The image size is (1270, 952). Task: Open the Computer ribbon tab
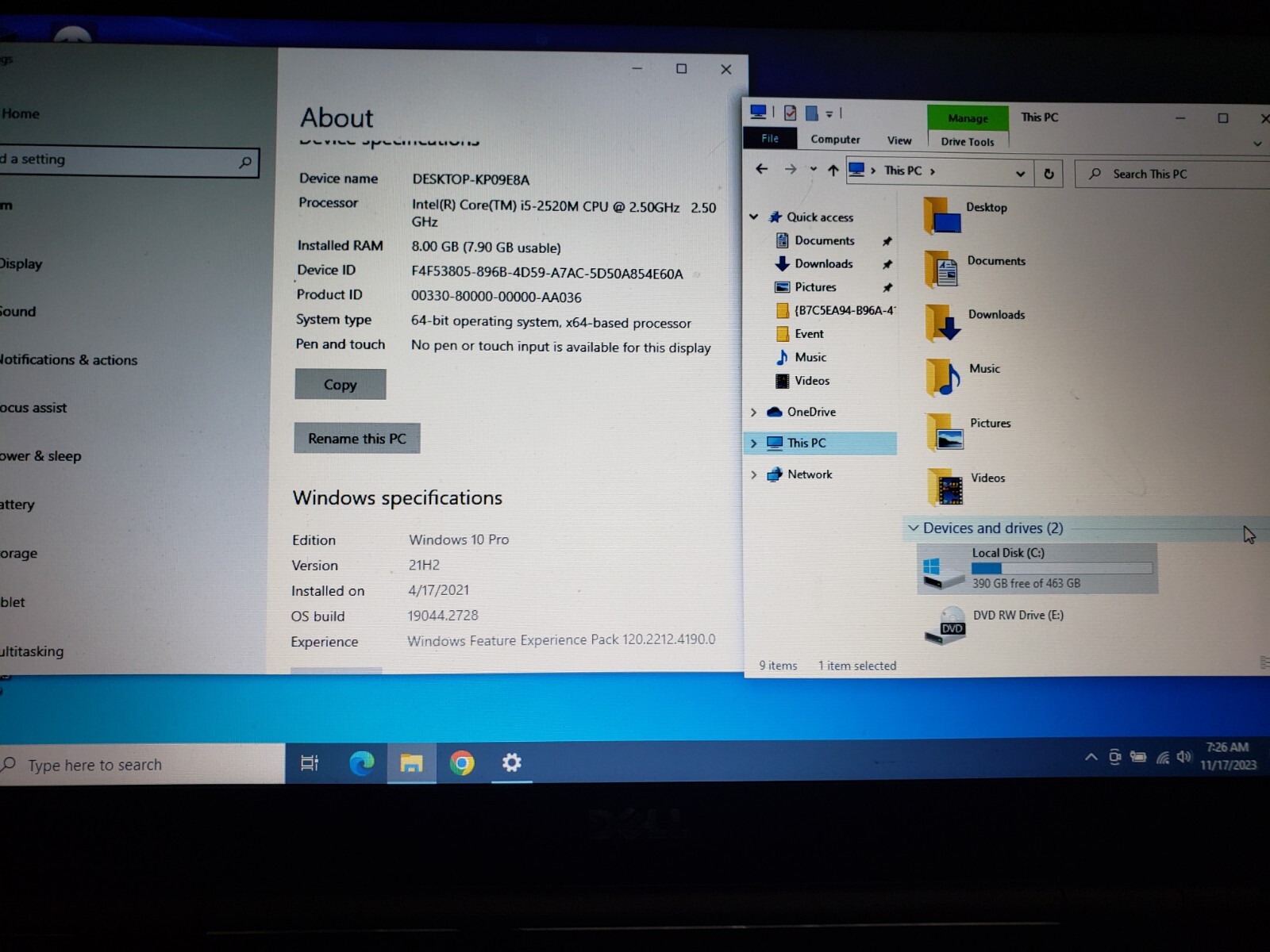coord(835,139)
